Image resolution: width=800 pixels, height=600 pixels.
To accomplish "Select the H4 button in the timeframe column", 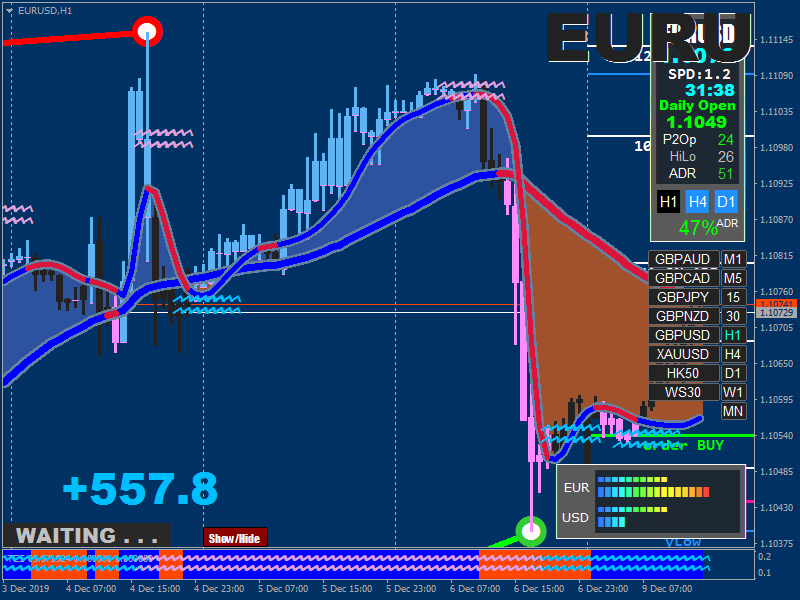I will [733, 354].
